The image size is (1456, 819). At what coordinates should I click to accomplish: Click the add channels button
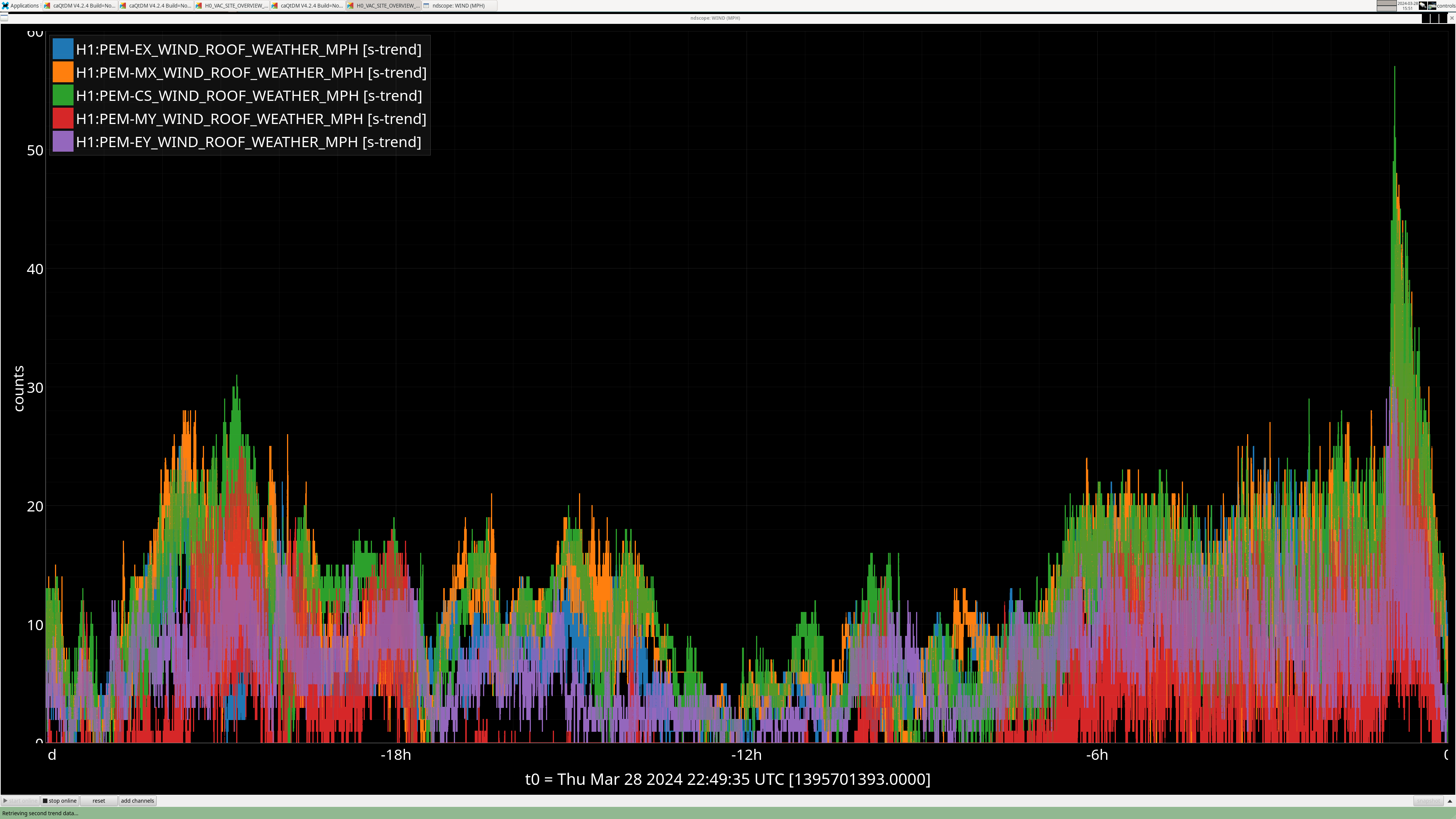pyautogui.click(x=137, y=800)
